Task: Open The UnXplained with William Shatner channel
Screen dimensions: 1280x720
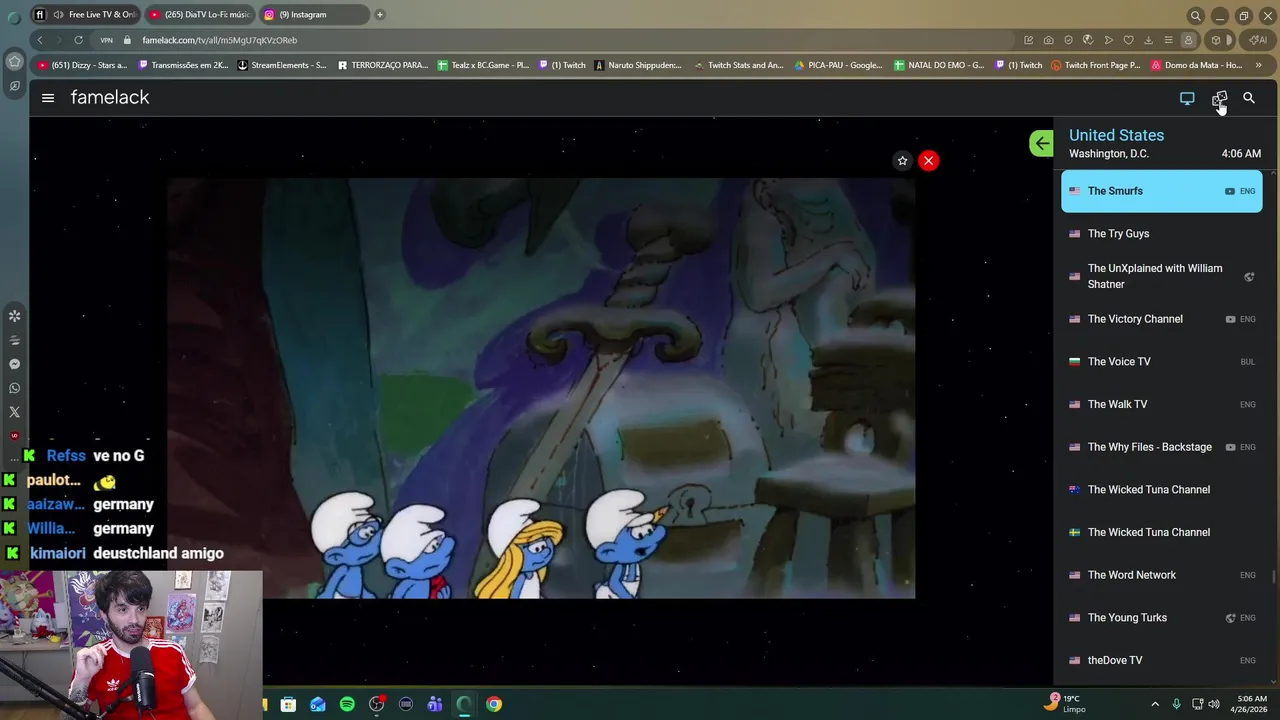Action: (1161, 276)
